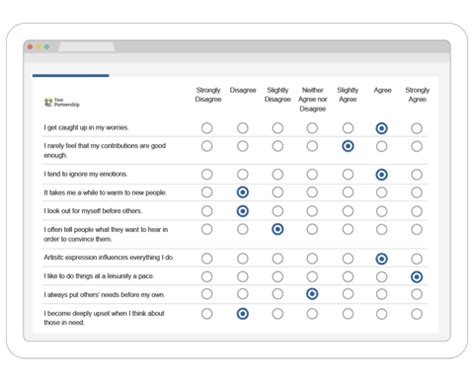Click the 'Strongly Agree' column header
The image size is (474, 385).
(x=417, y=95)
